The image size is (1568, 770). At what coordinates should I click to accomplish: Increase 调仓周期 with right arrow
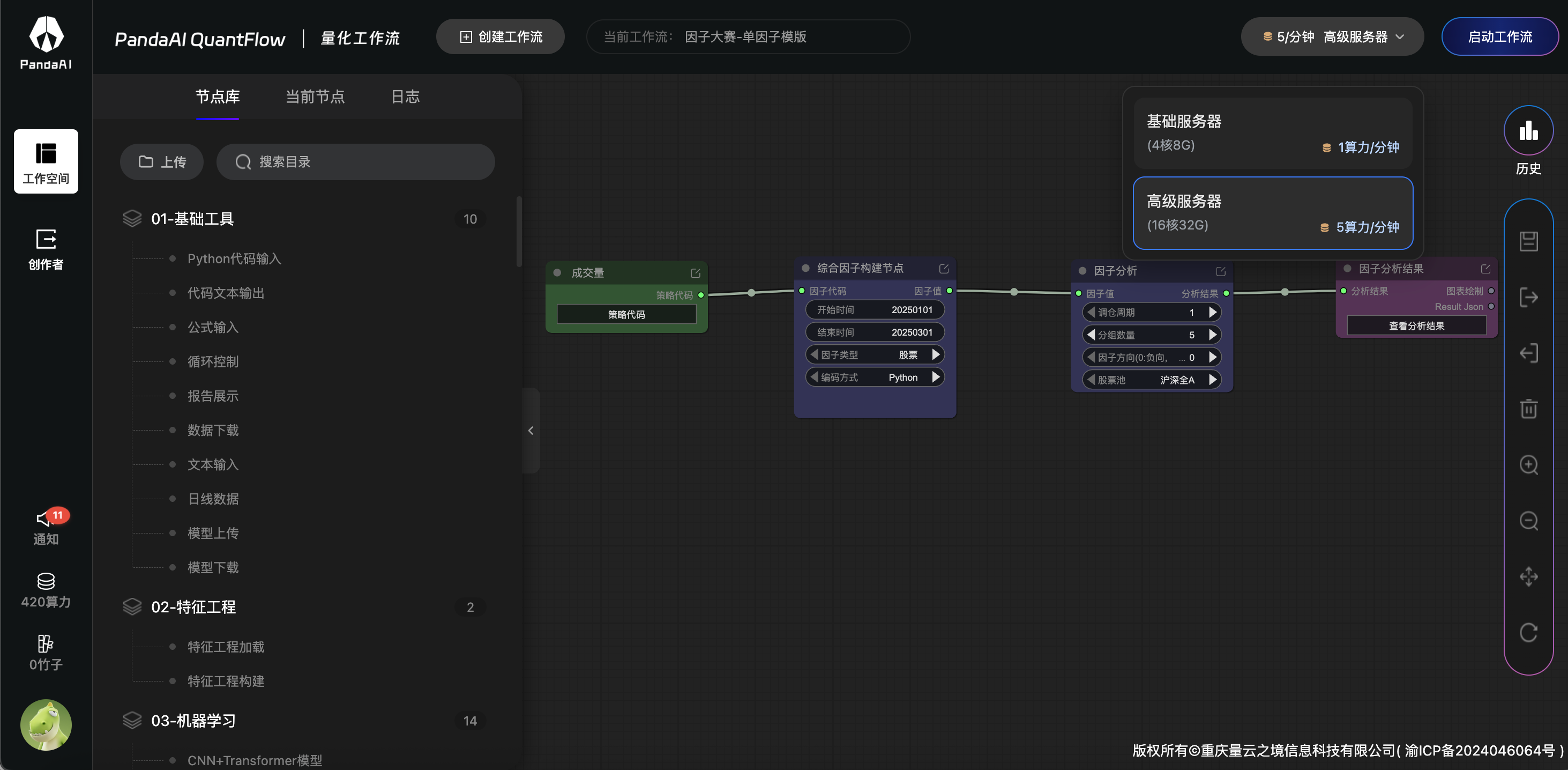(1213, 313)
